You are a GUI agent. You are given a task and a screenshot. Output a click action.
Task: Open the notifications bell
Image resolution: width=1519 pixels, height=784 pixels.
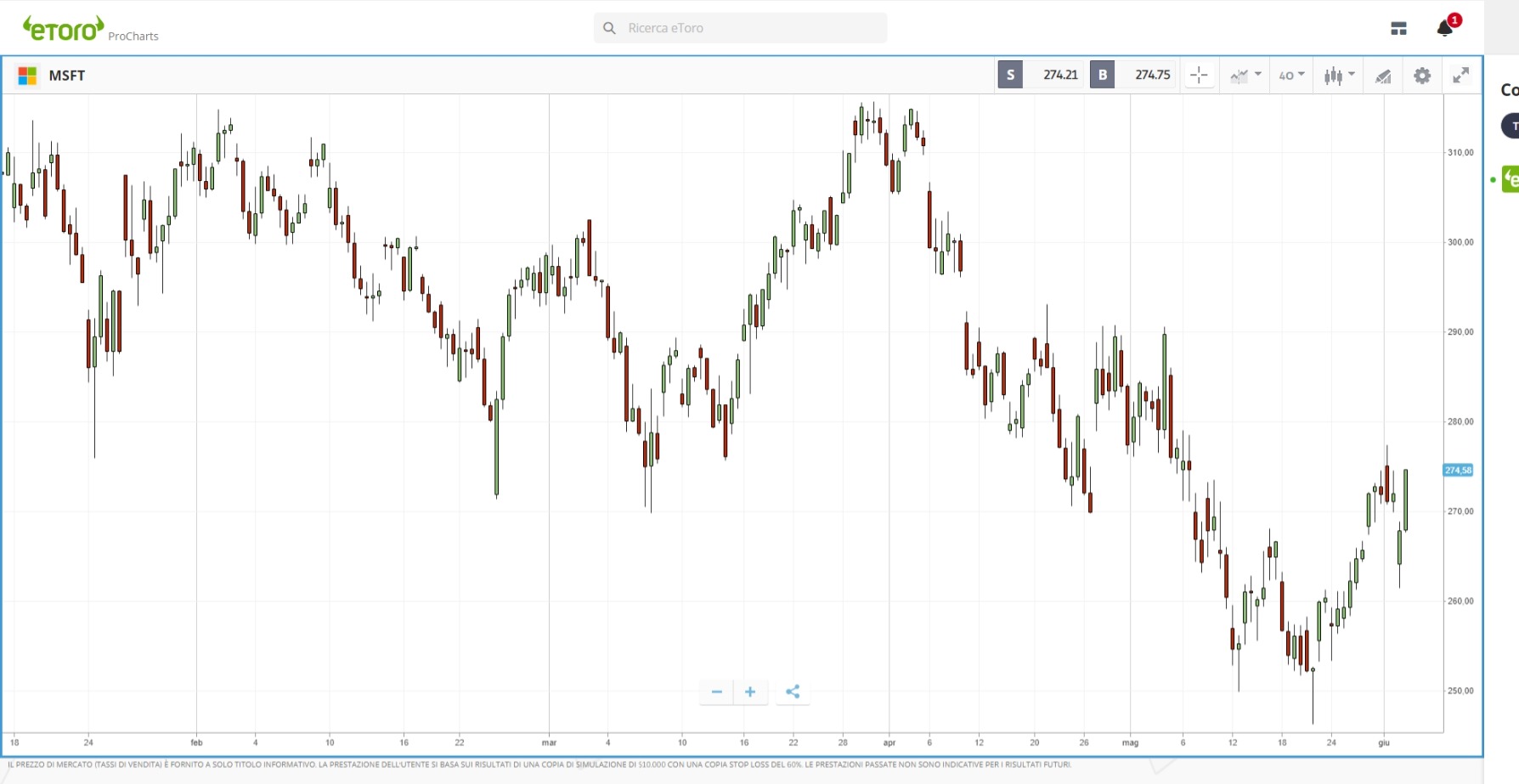[x=1445, y=28]
